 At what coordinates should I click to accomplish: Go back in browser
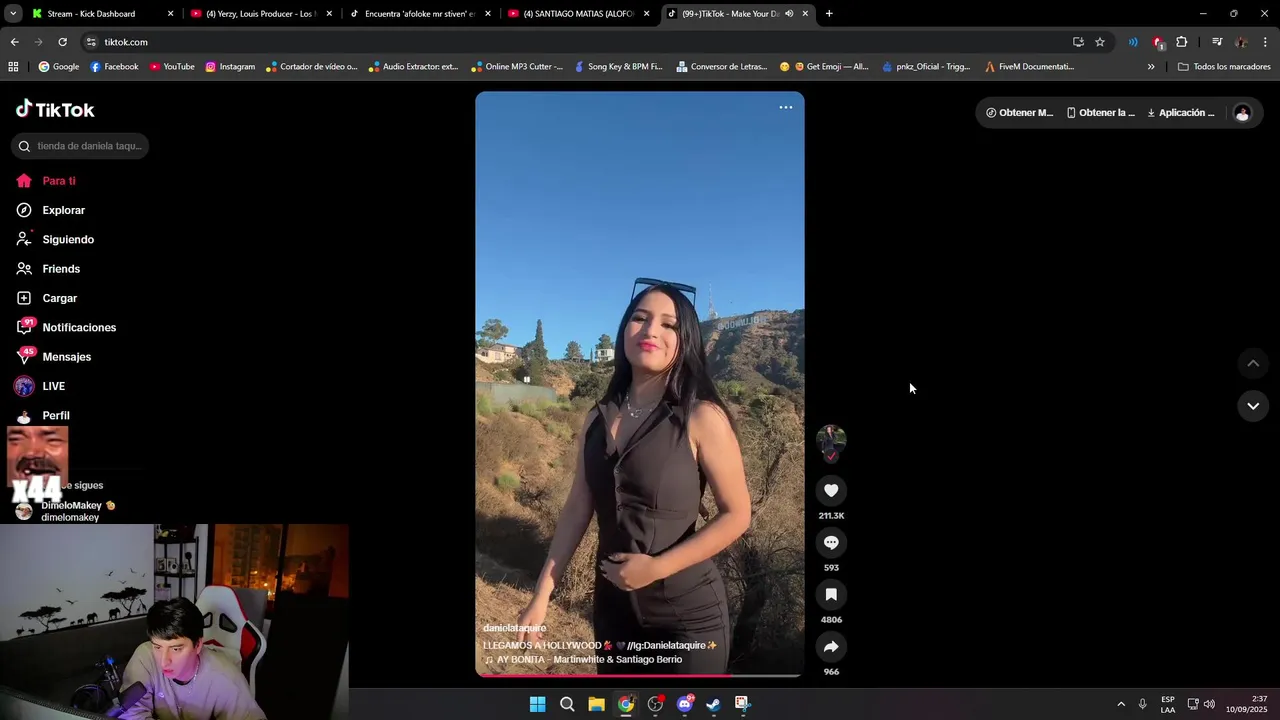[14, 42]
